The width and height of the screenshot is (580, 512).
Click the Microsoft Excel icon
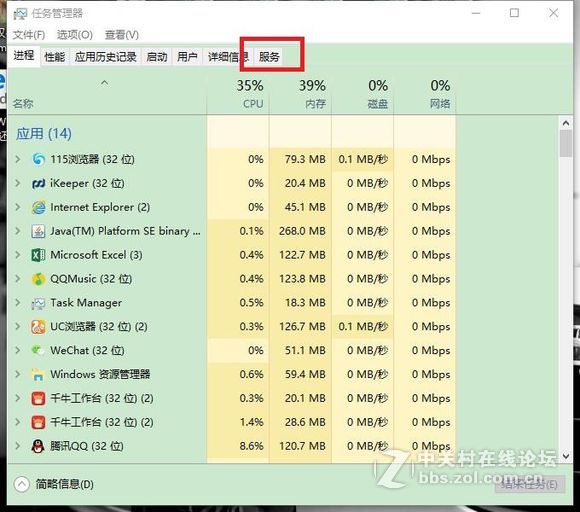[38, 255]
